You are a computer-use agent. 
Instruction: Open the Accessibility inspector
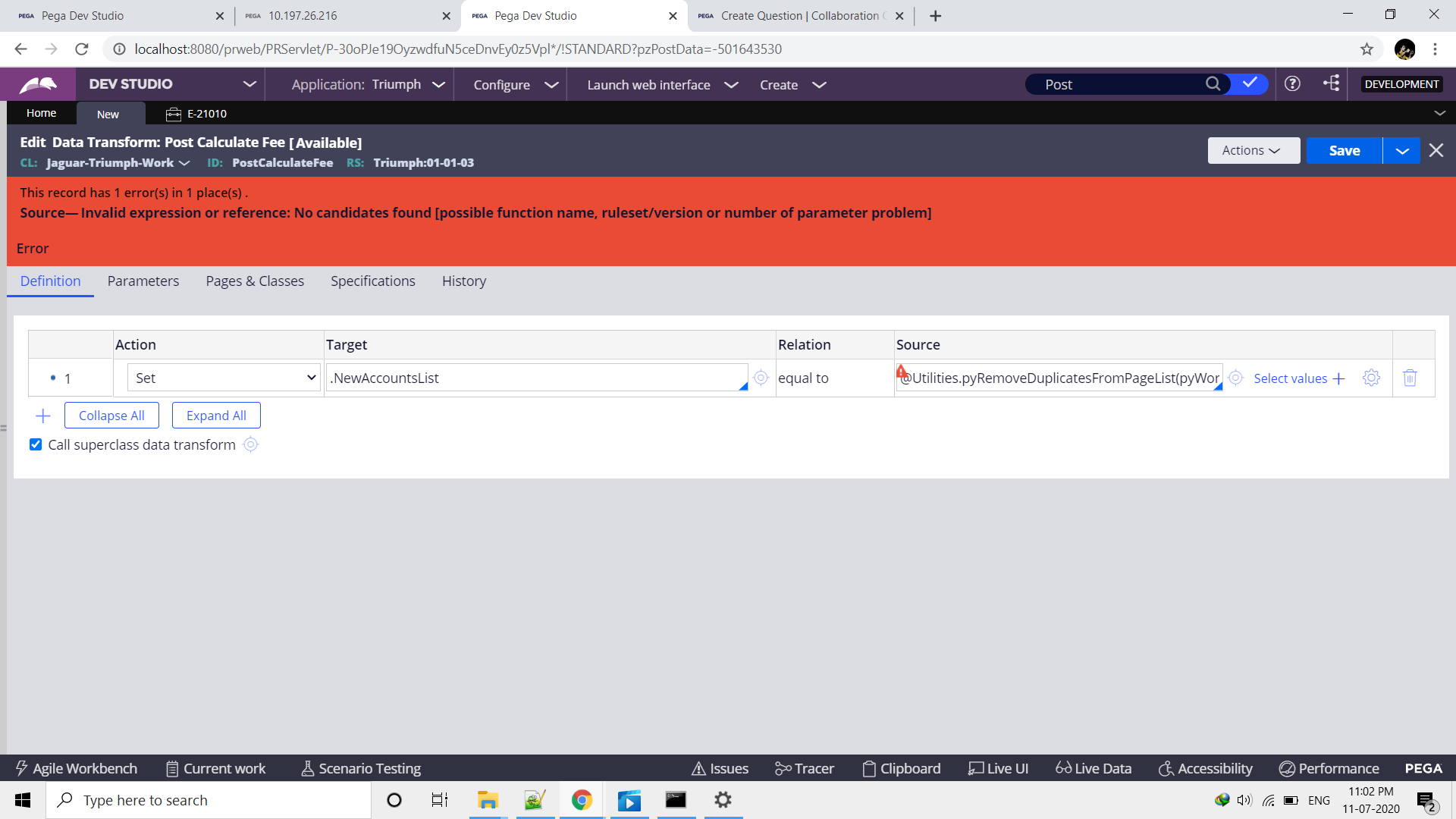click(x=1205, y=768)
